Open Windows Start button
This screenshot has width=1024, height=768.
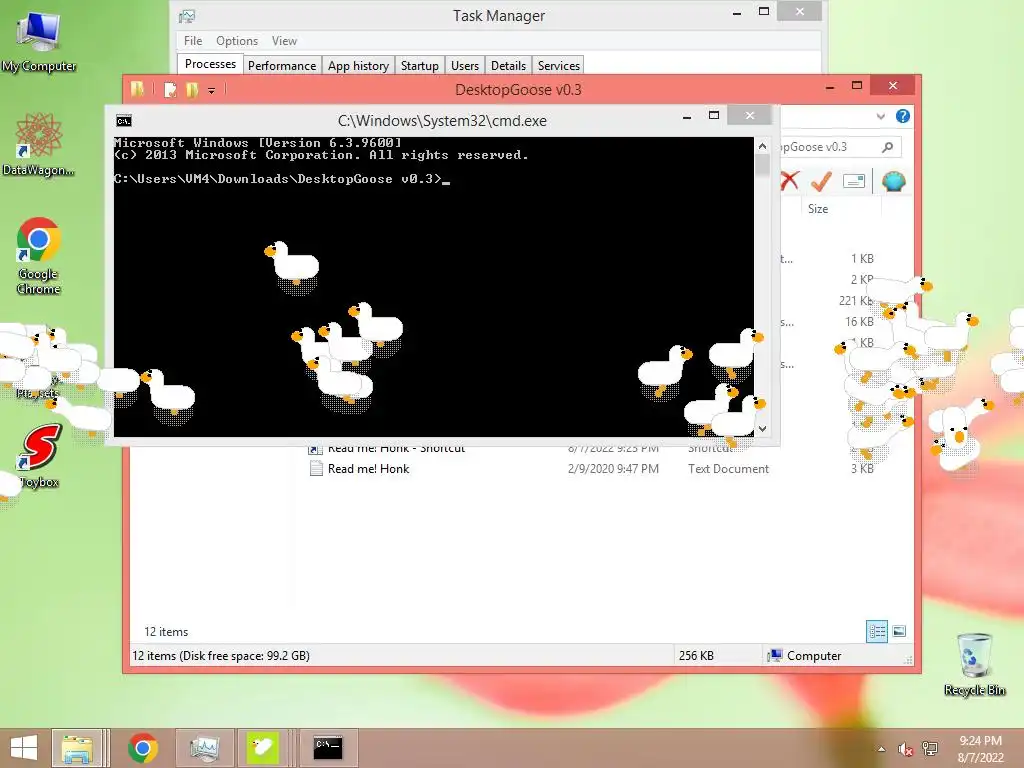point(24,748)
